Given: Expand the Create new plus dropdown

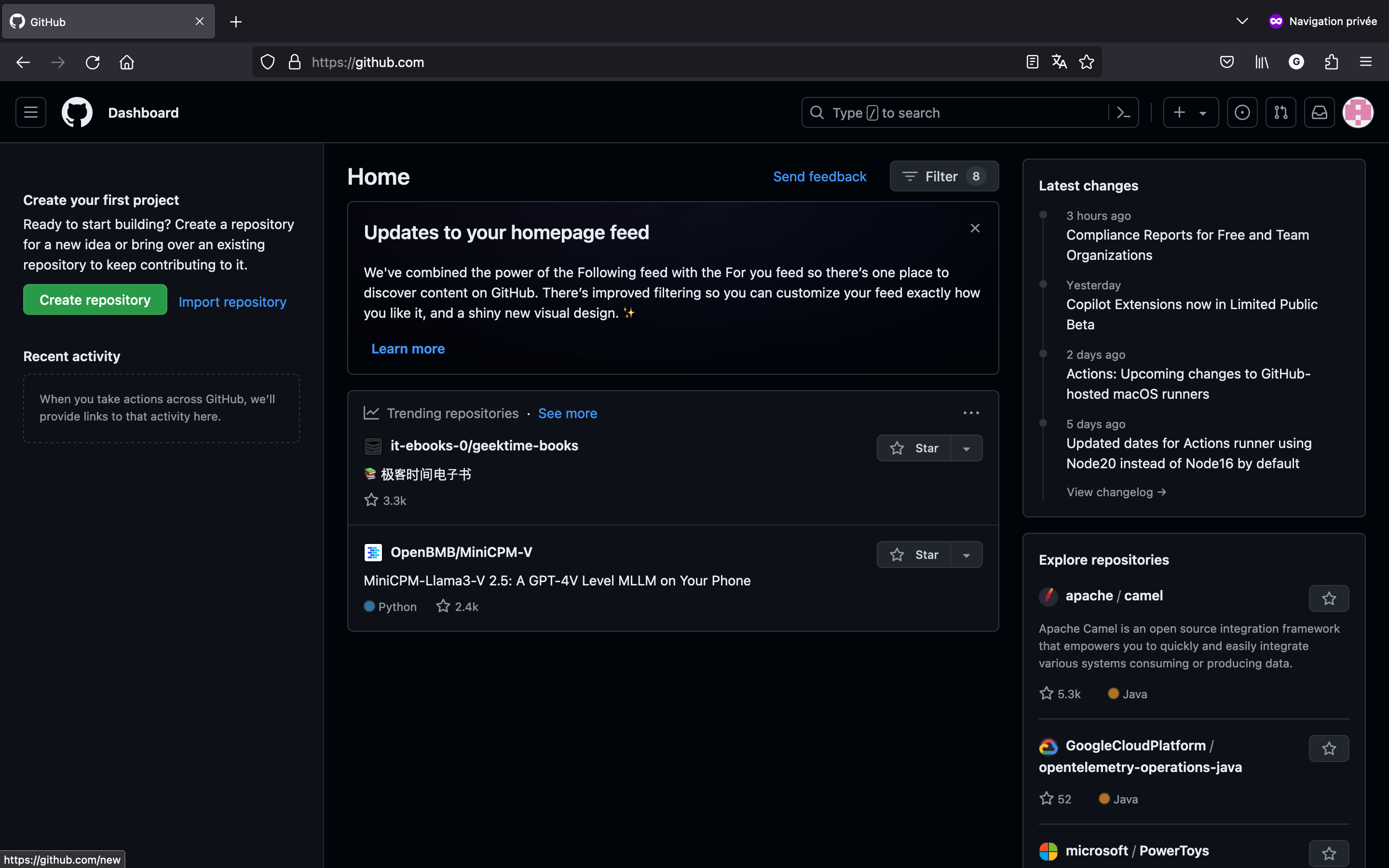Looking at the screenshot, I should coord(1190,112).
